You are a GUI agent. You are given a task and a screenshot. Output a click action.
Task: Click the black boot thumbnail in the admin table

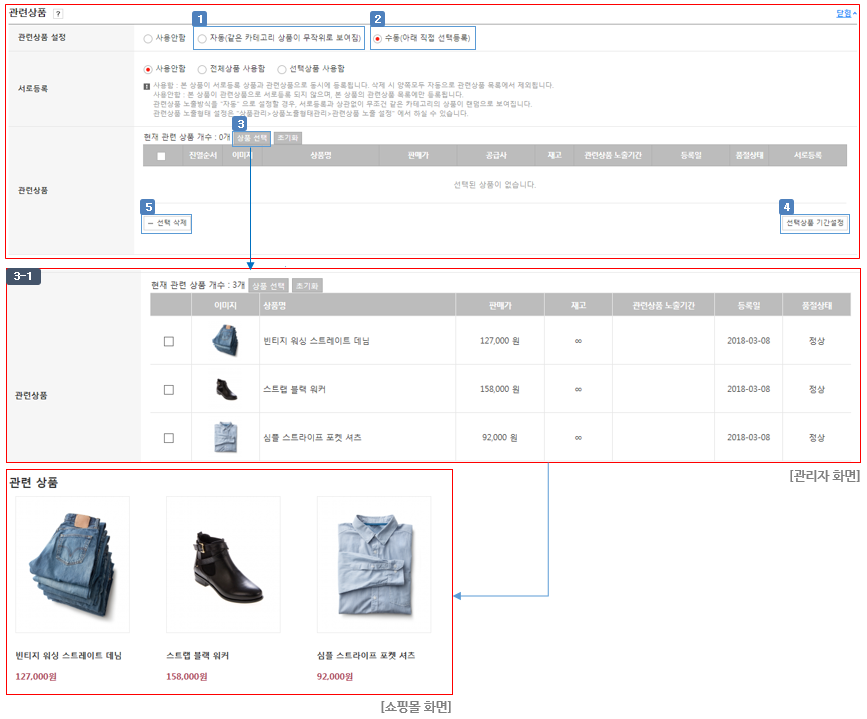226,389
